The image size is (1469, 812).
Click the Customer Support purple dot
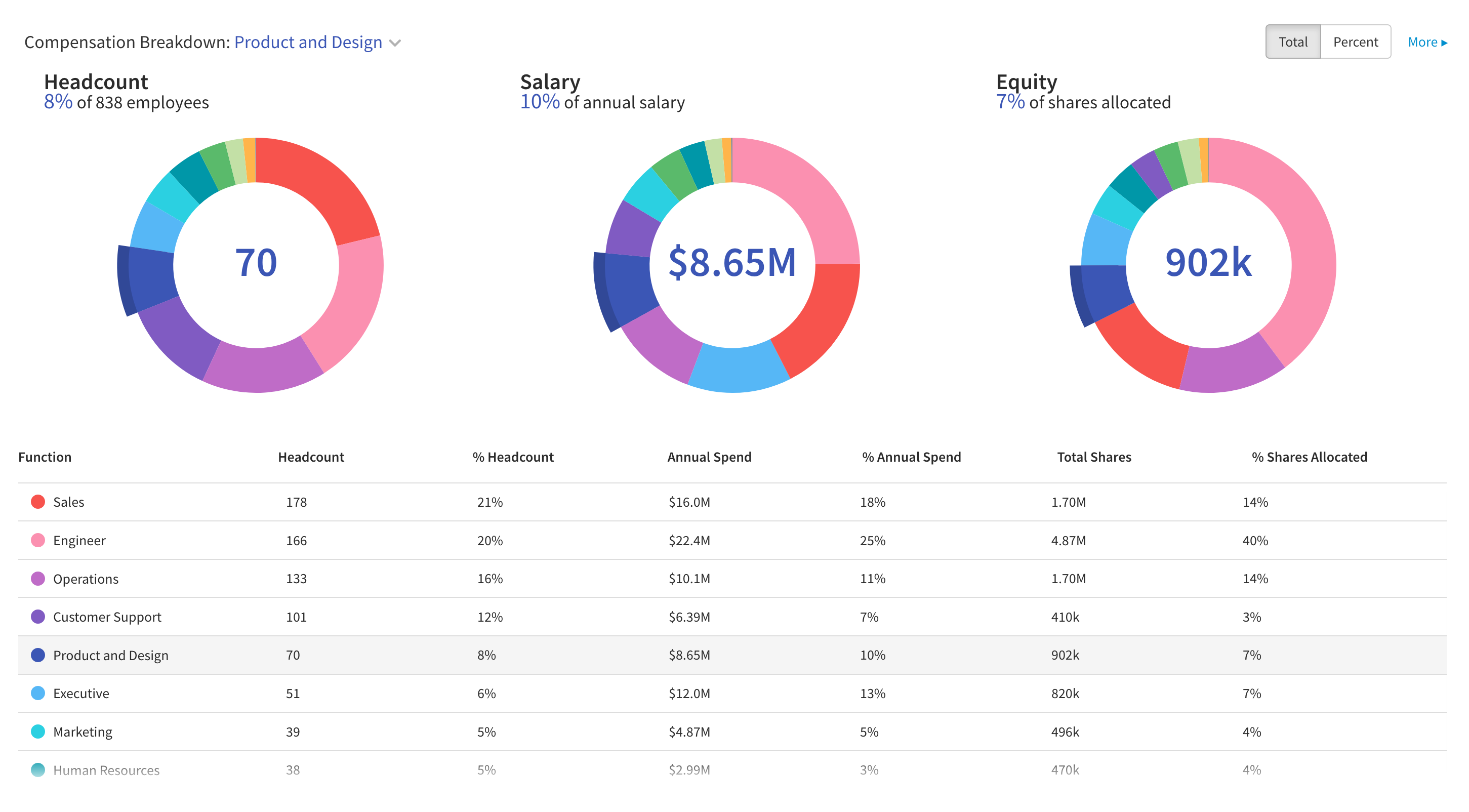point(37,617)
